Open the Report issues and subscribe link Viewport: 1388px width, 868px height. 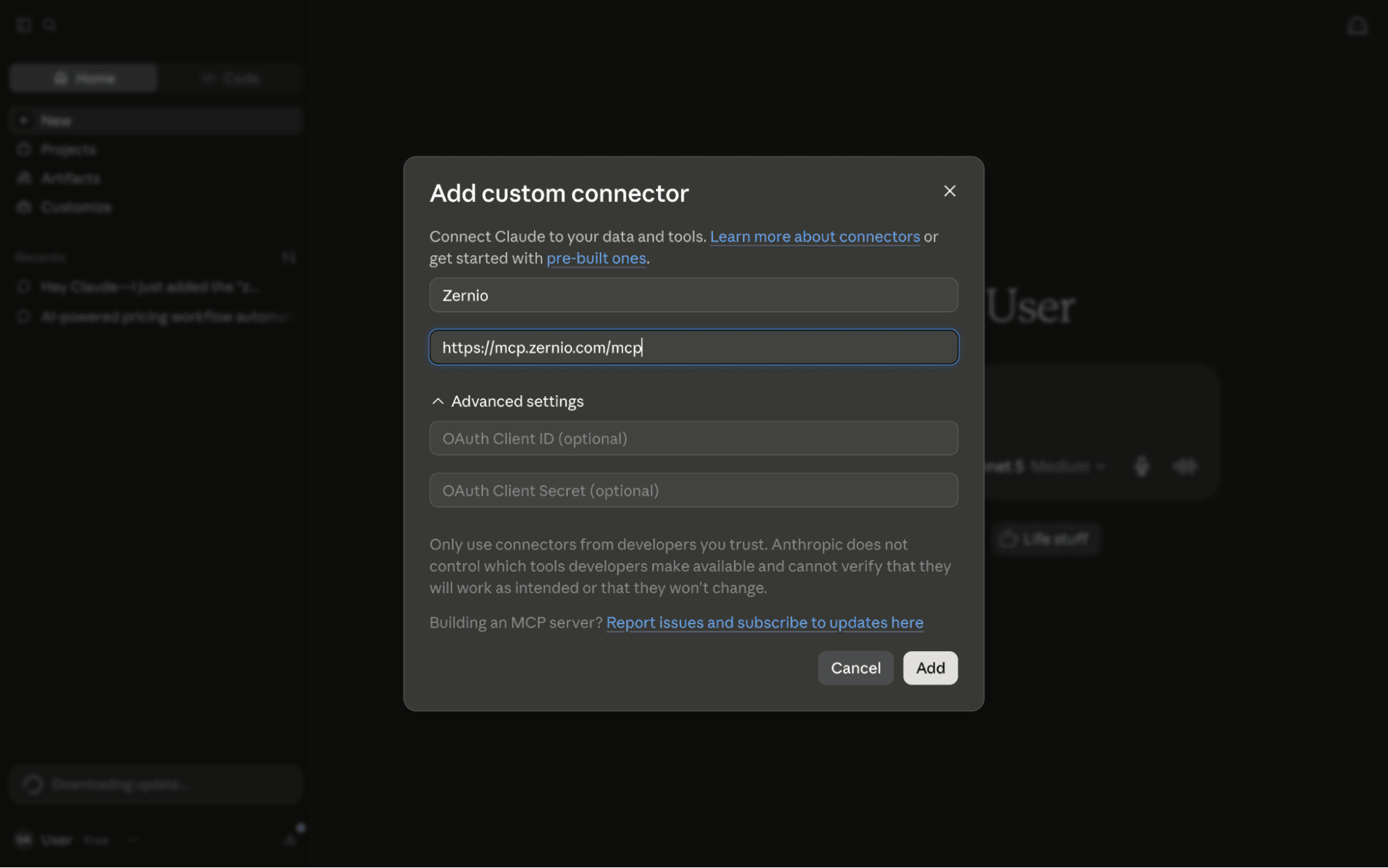(x=764, y=623)
